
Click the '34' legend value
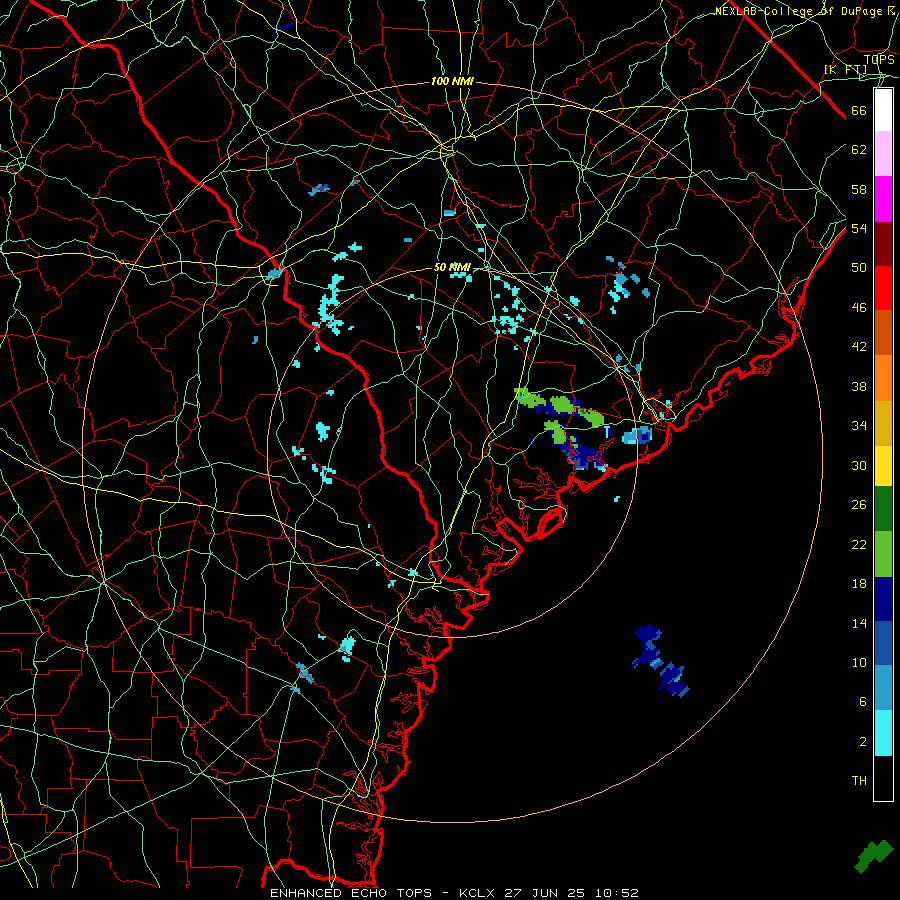(859, 425)
